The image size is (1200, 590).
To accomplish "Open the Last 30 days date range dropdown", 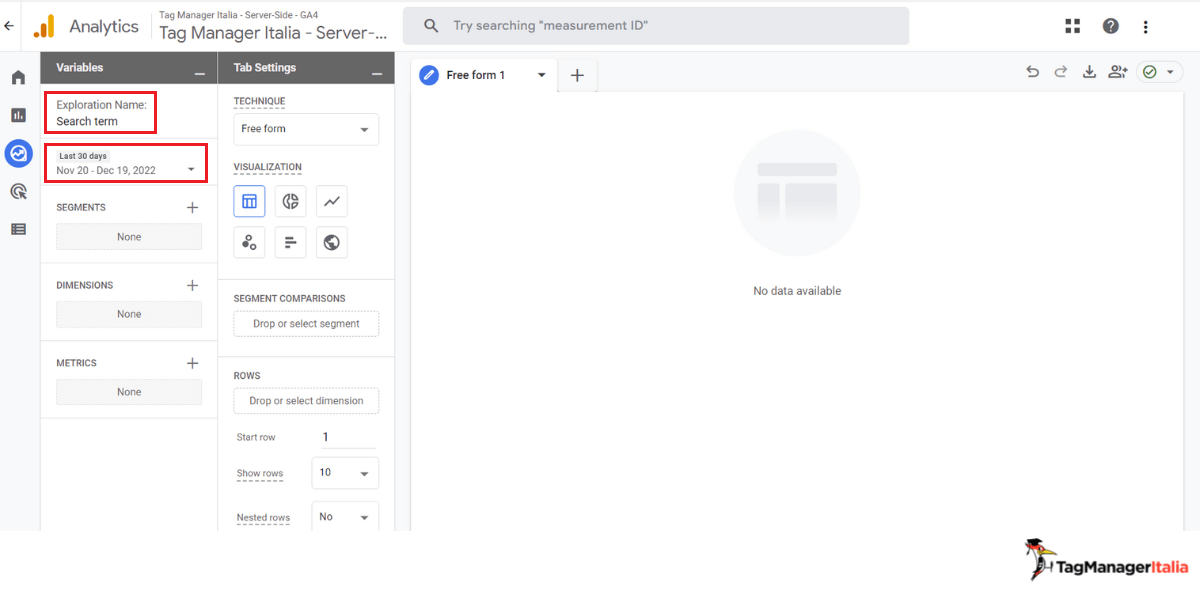I will (x=127, y=163).
